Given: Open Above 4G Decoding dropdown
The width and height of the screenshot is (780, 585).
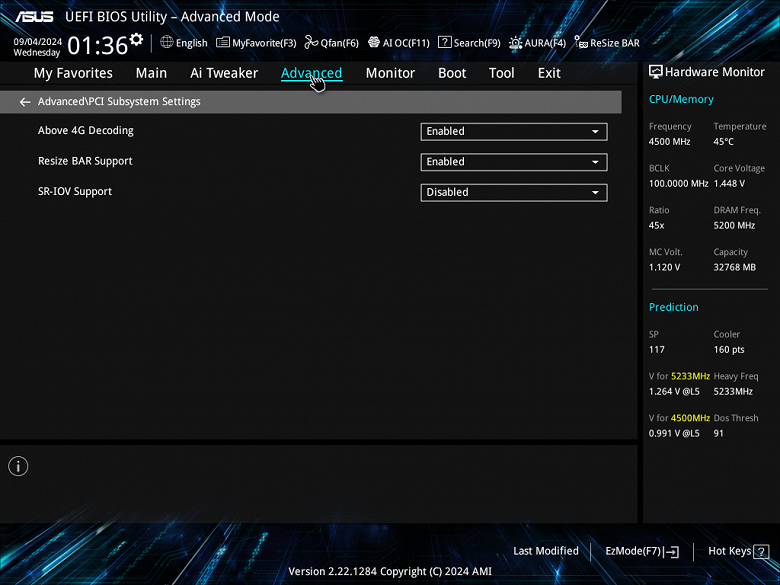Looking at the screenshot, I should click(x=514, y=131).
